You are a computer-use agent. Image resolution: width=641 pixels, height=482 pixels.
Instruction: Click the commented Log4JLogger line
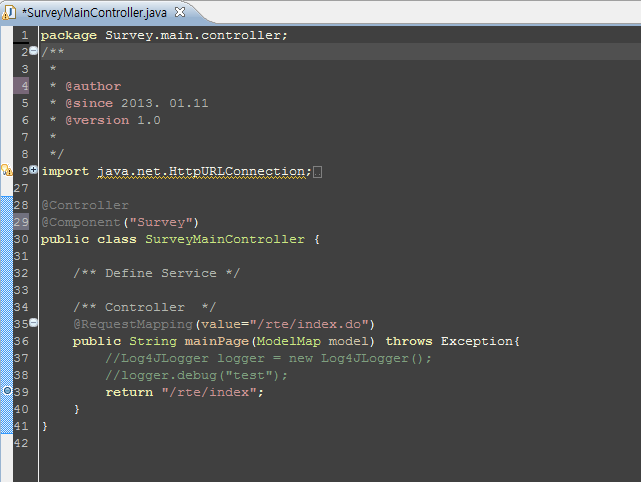coord(268,359)
